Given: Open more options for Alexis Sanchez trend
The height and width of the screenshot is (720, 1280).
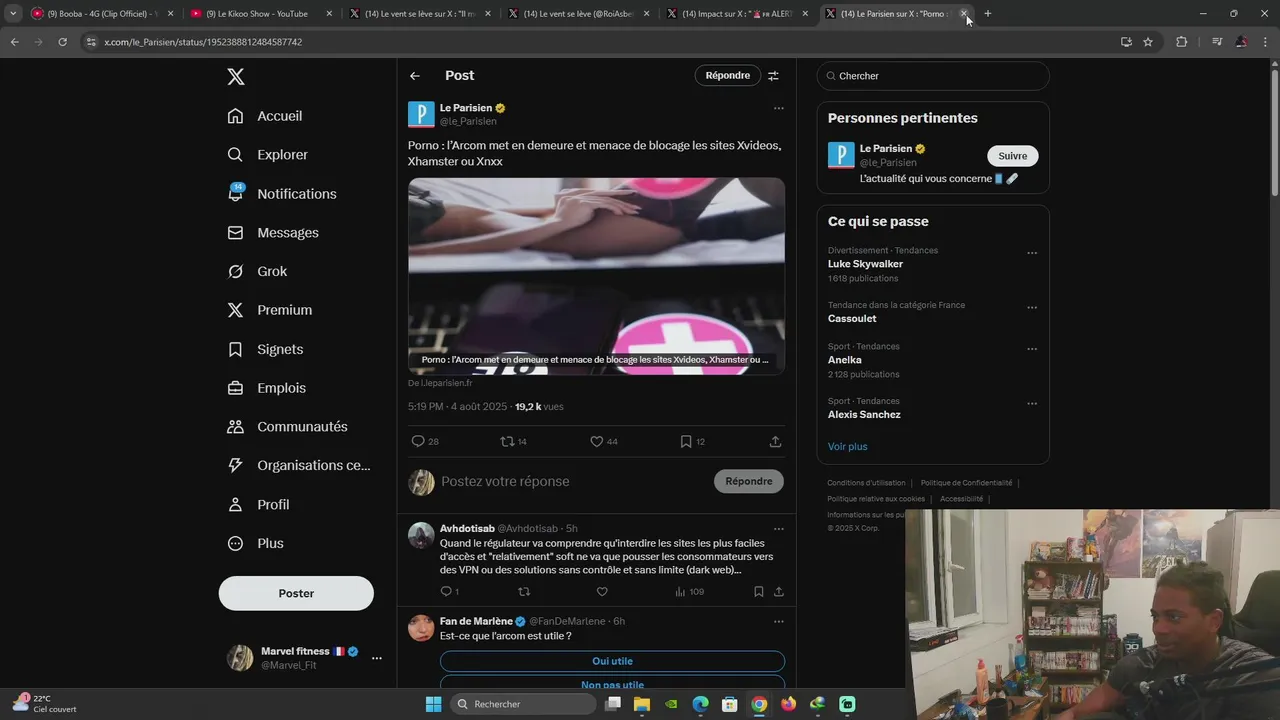Looking at the screenshot, I should coord(1032,404).
